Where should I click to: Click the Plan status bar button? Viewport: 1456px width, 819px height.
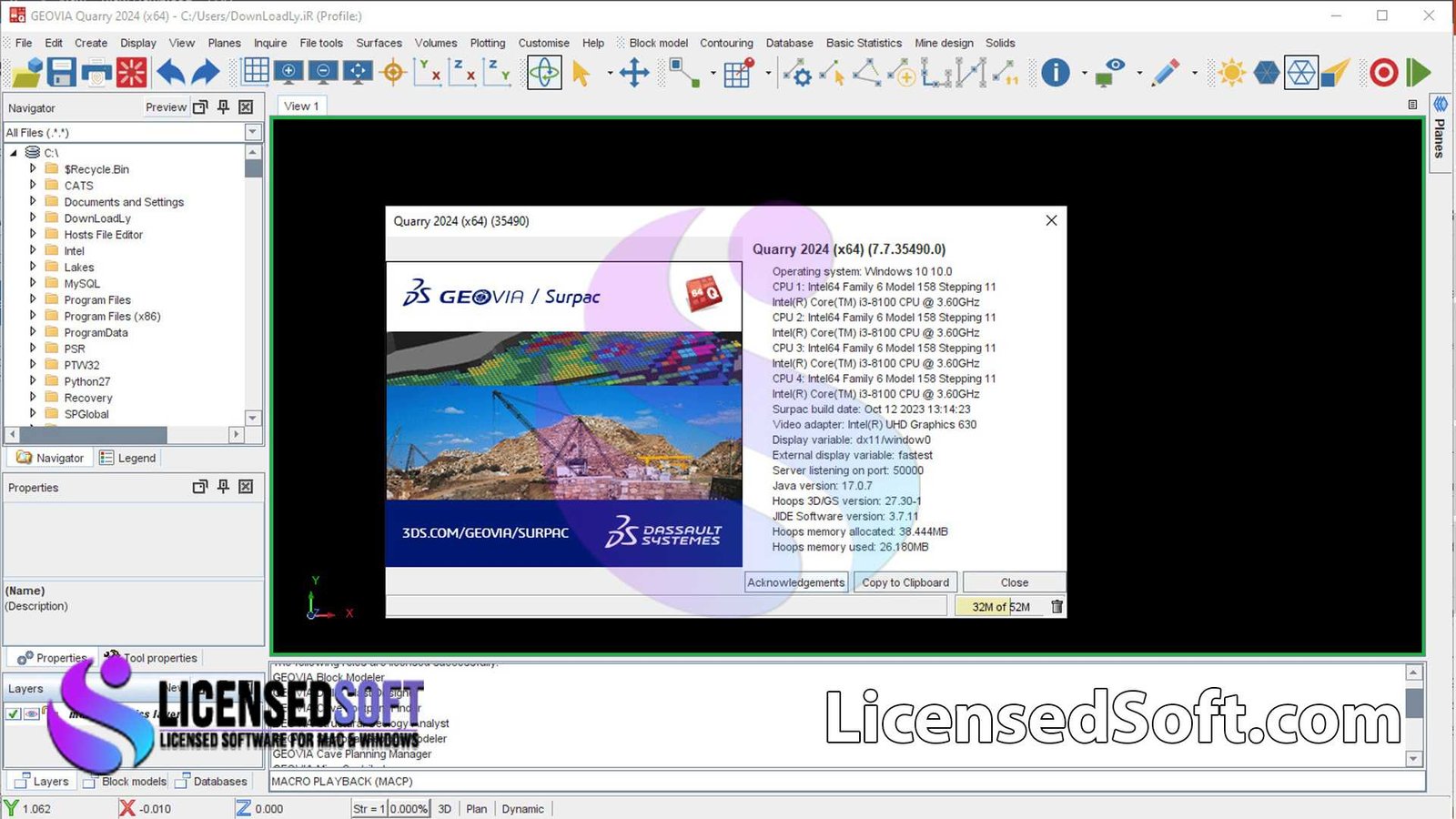pos(477,808)
